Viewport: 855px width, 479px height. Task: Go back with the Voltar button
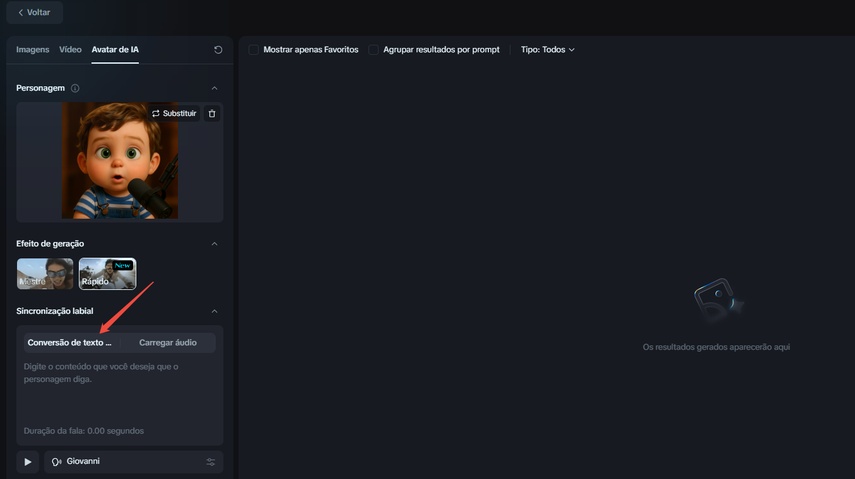[34, 12]
